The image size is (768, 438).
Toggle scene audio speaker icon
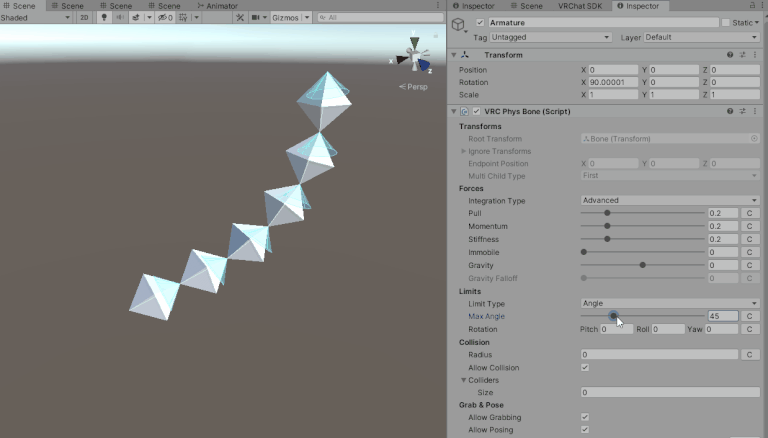(120, 18)
